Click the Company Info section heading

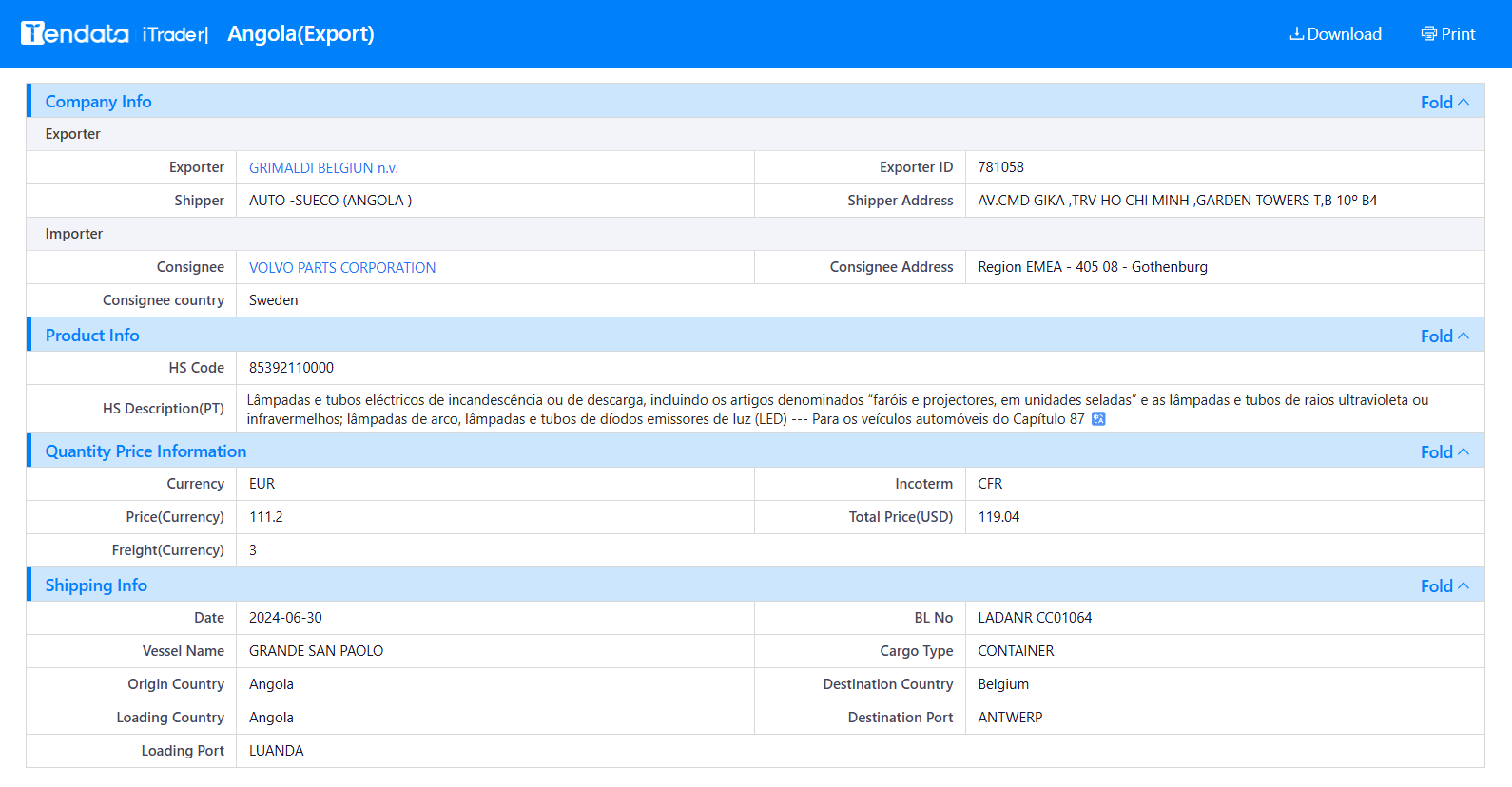click(x=98, y=102)
